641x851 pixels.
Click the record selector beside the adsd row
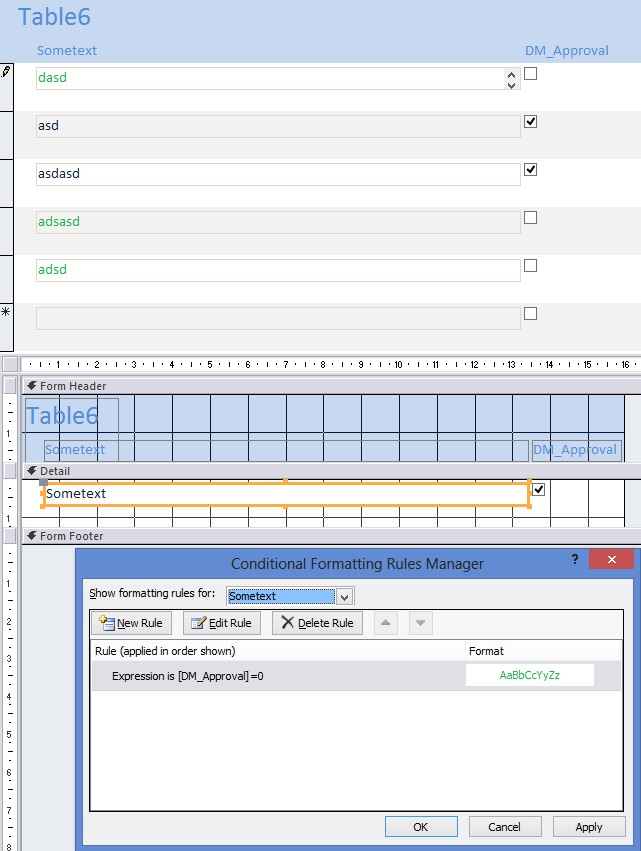tap(7, 280)
